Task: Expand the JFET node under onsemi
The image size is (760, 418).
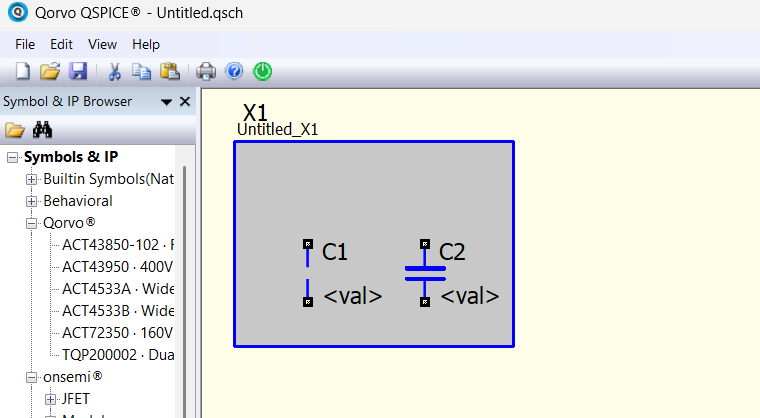Action: [50, 399]
